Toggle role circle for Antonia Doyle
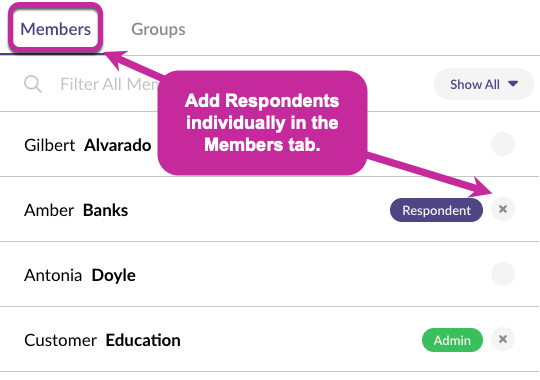This screenshot has width=540, height=380. coord(503,274)
